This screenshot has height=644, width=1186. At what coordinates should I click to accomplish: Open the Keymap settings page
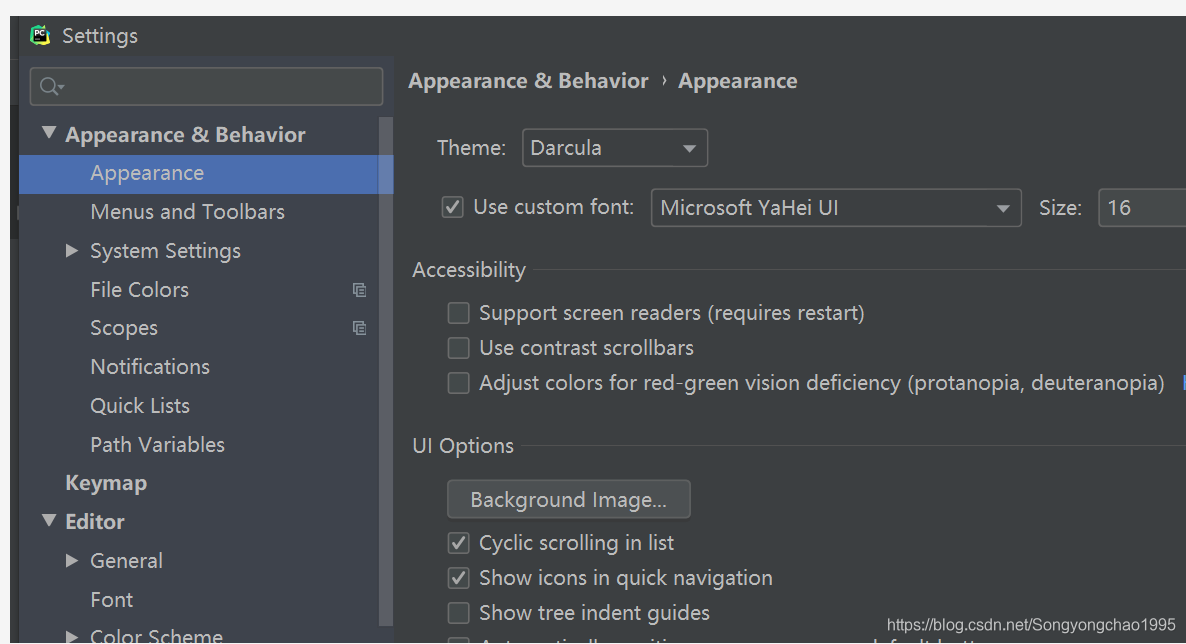pos(106,483)
